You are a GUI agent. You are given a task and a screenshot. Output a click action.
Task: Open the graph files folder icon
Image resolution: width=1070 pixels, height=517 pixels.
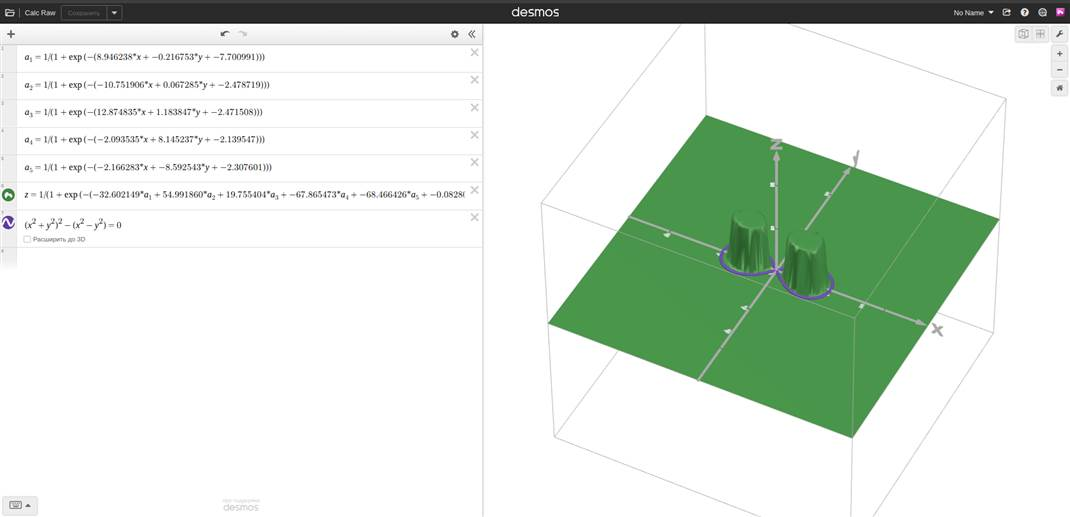click(x=10, y=12)
